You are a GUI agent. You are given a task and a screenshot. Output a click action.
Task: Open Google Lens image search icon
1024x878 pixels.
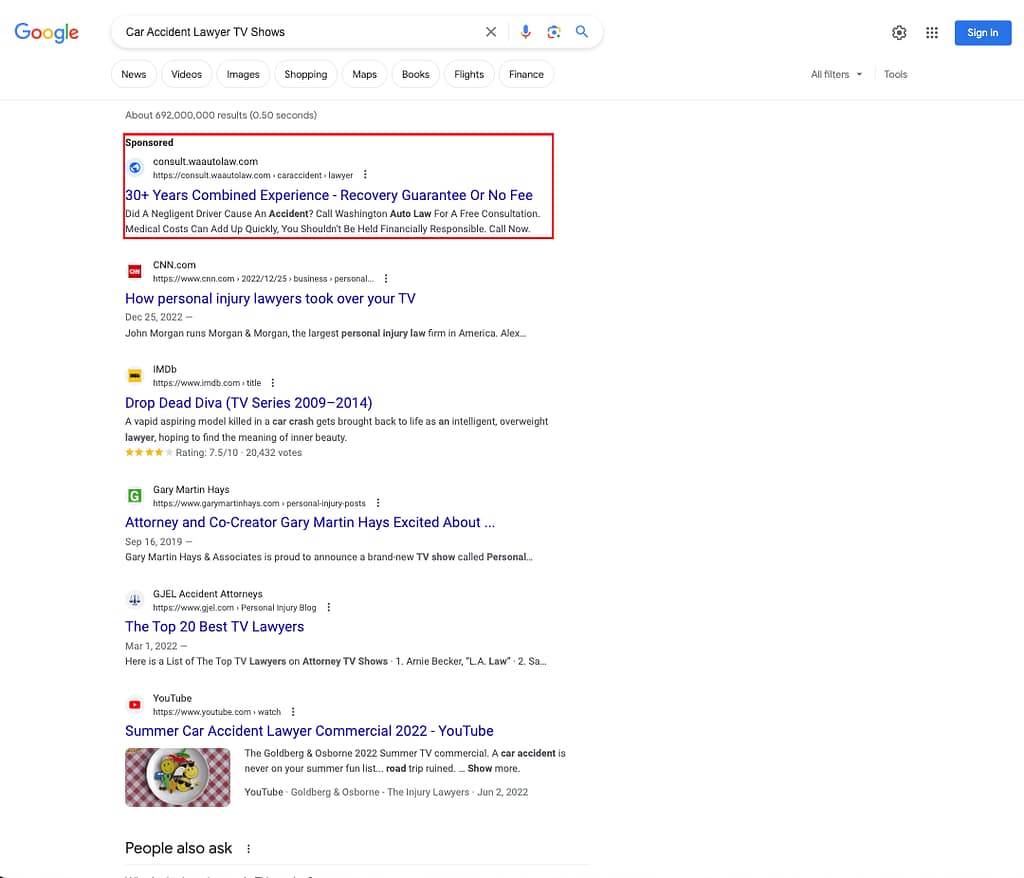pyautogui.click(x=554, y=32)
